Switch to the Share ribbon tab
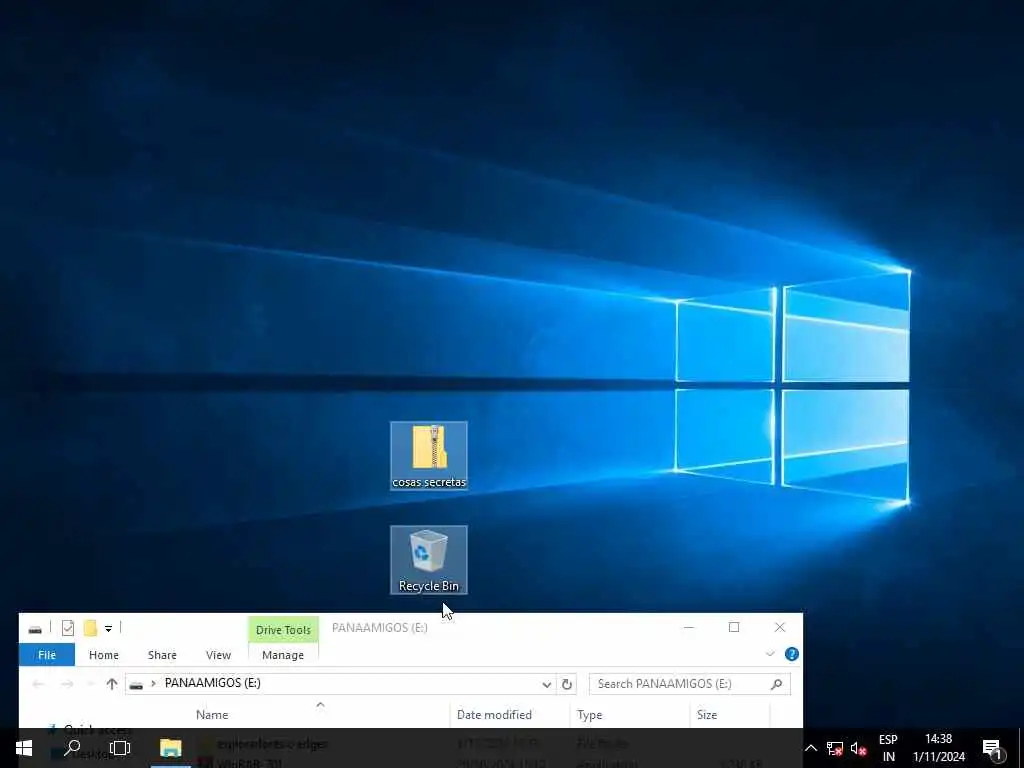Screen dimensions: 1024x768 pyautogui.click(x=162, y=654)
